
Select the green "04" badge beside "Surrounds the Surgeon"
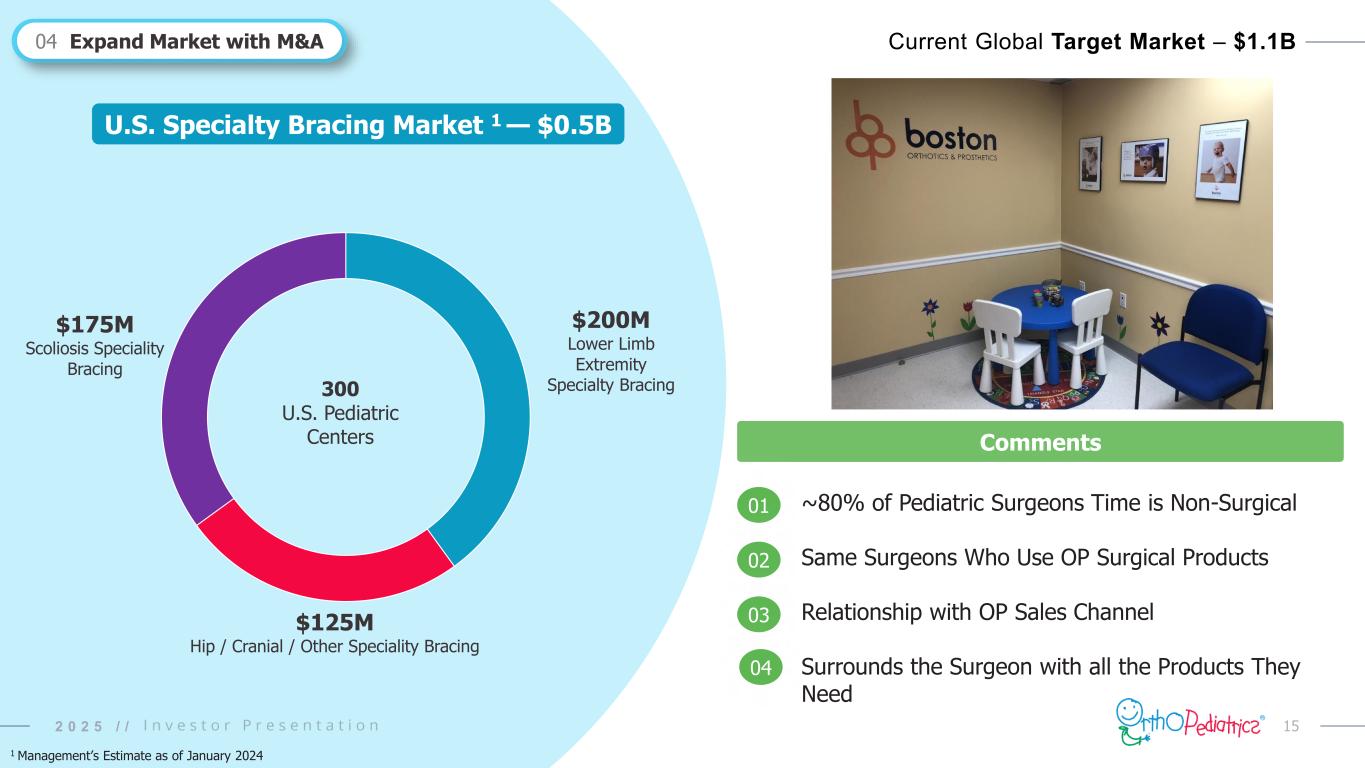(760, 668)
